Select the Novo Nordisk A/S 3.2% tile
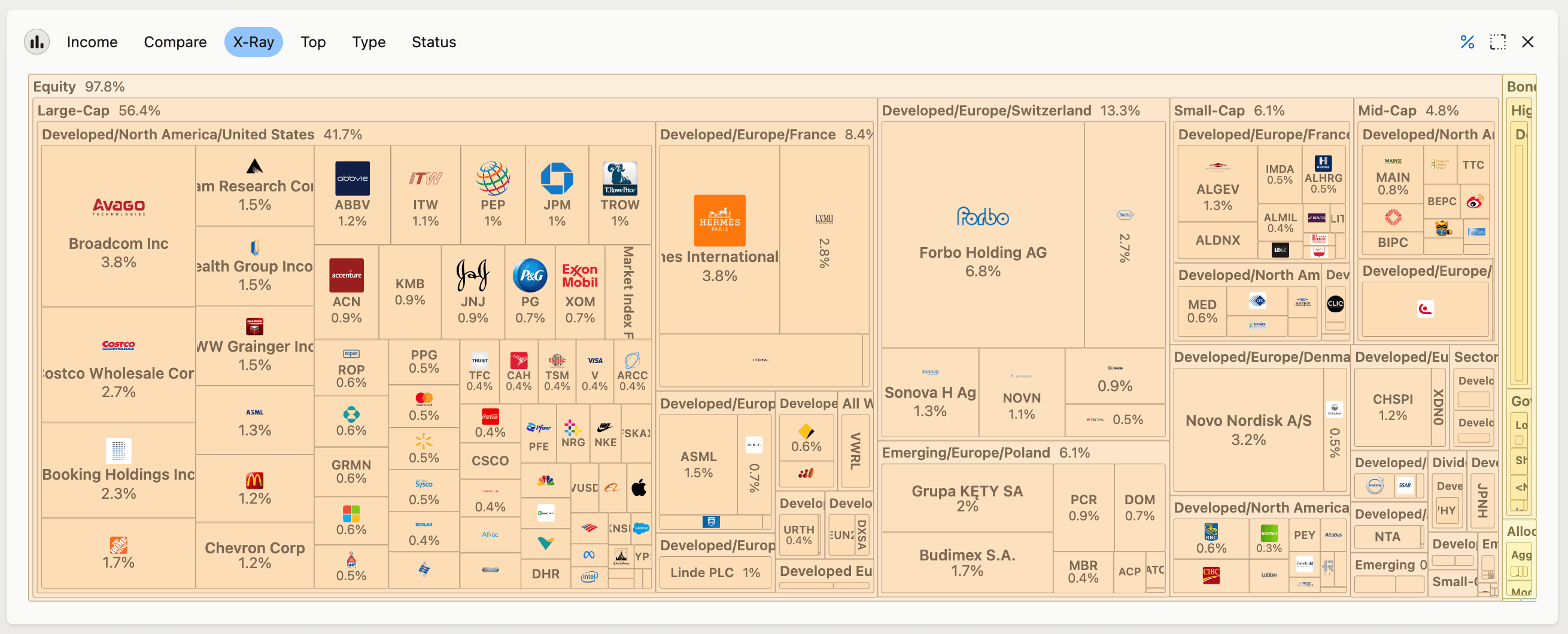The image size is (1568, 634). tap(1248, 429)
